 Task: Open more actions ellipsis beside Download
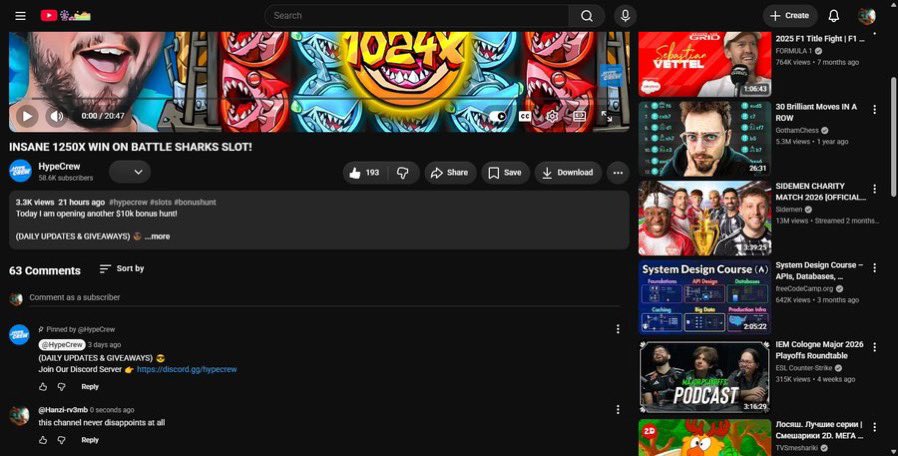[x=618, y=173]
